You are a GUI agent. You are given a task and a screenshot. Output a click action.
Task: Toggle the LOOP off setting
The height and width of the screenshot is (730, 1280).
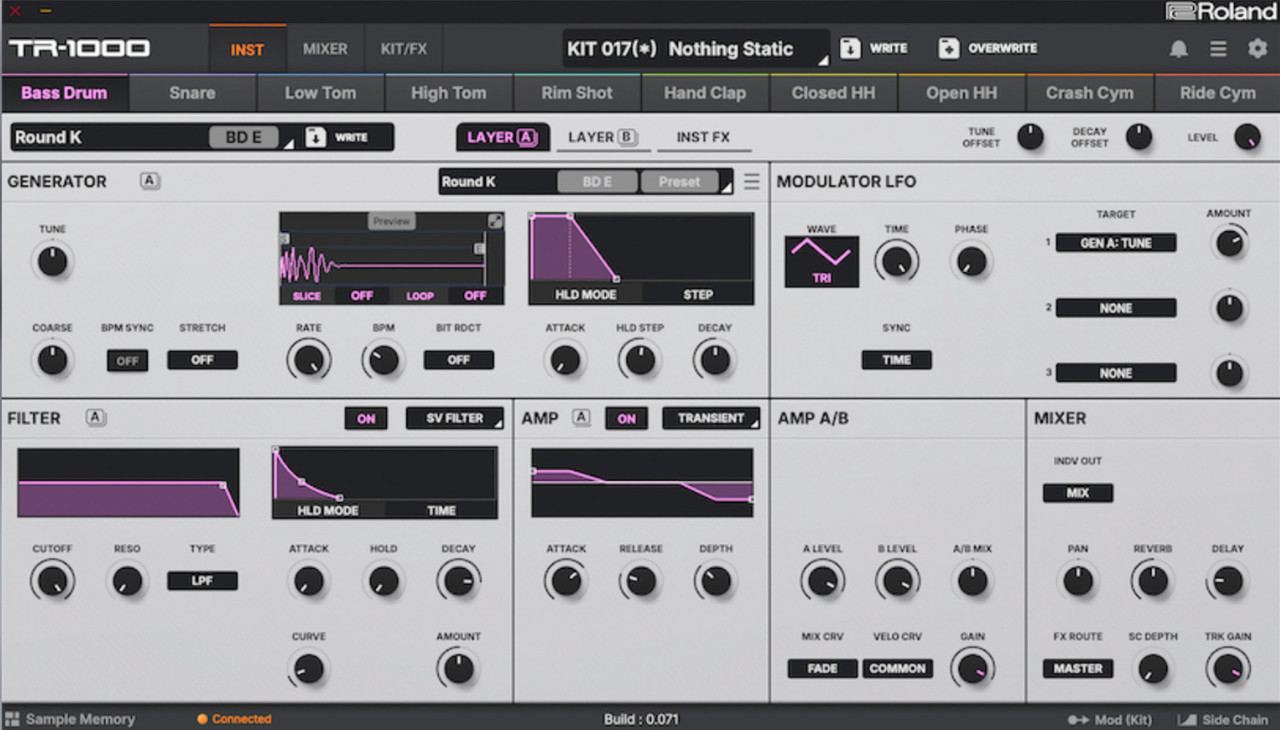point(475,296)
